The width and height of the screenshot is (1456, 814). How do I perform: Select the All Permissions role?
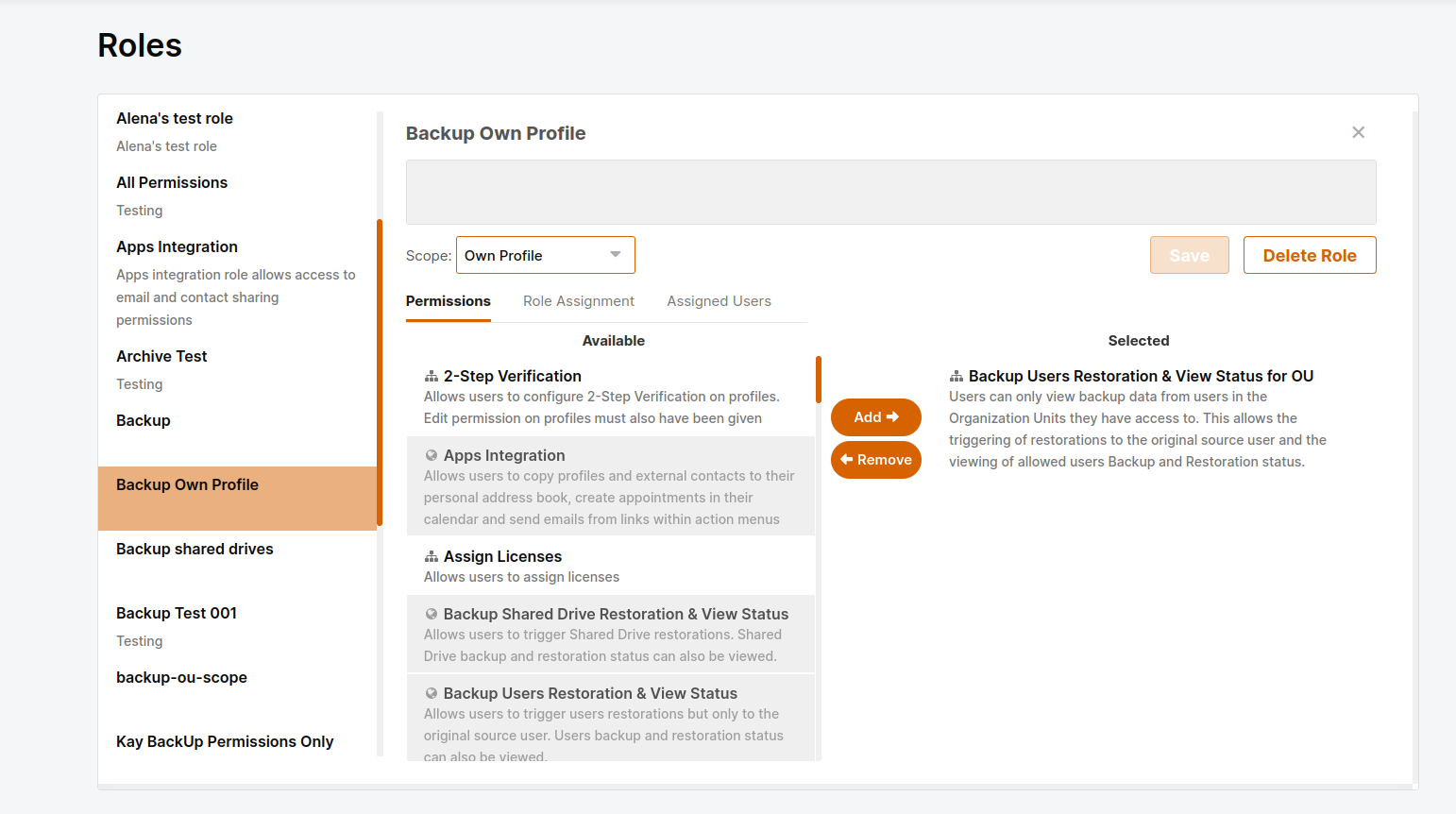pyautogui.click(x=172, y=182)
